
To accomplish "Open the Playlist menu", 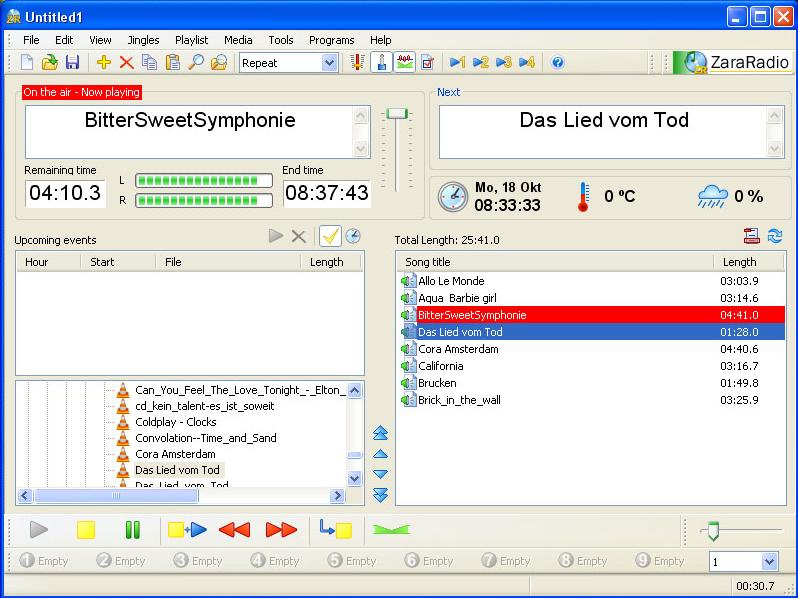I will pos(191,40).
